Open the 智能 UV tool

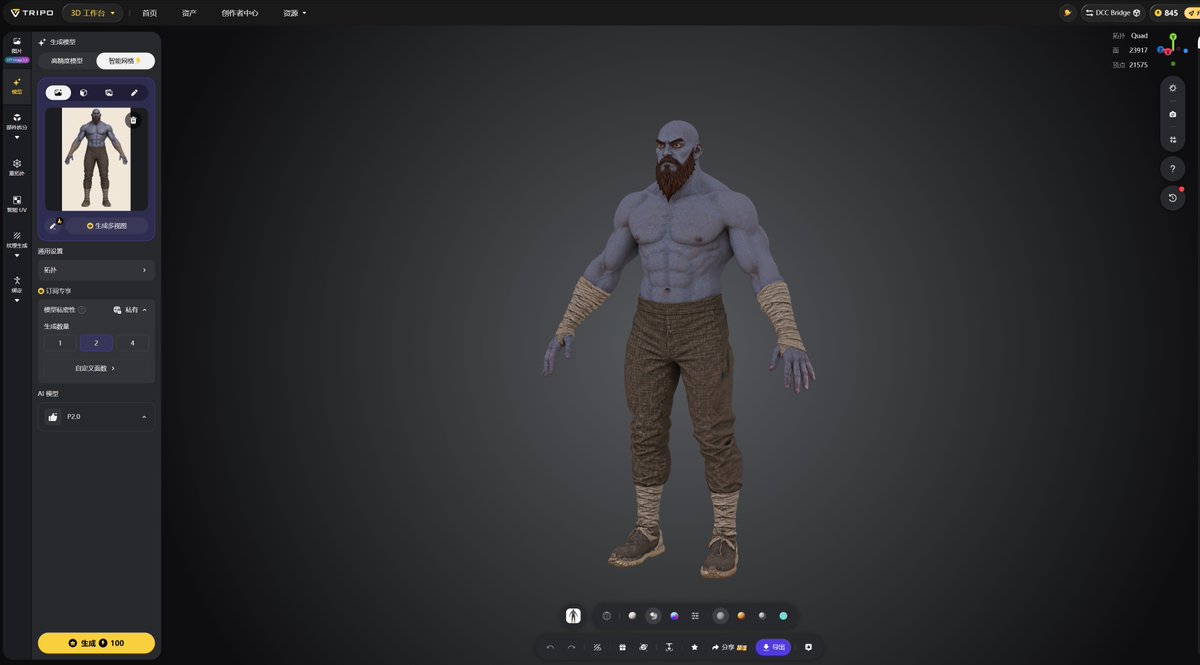(17, 204)
